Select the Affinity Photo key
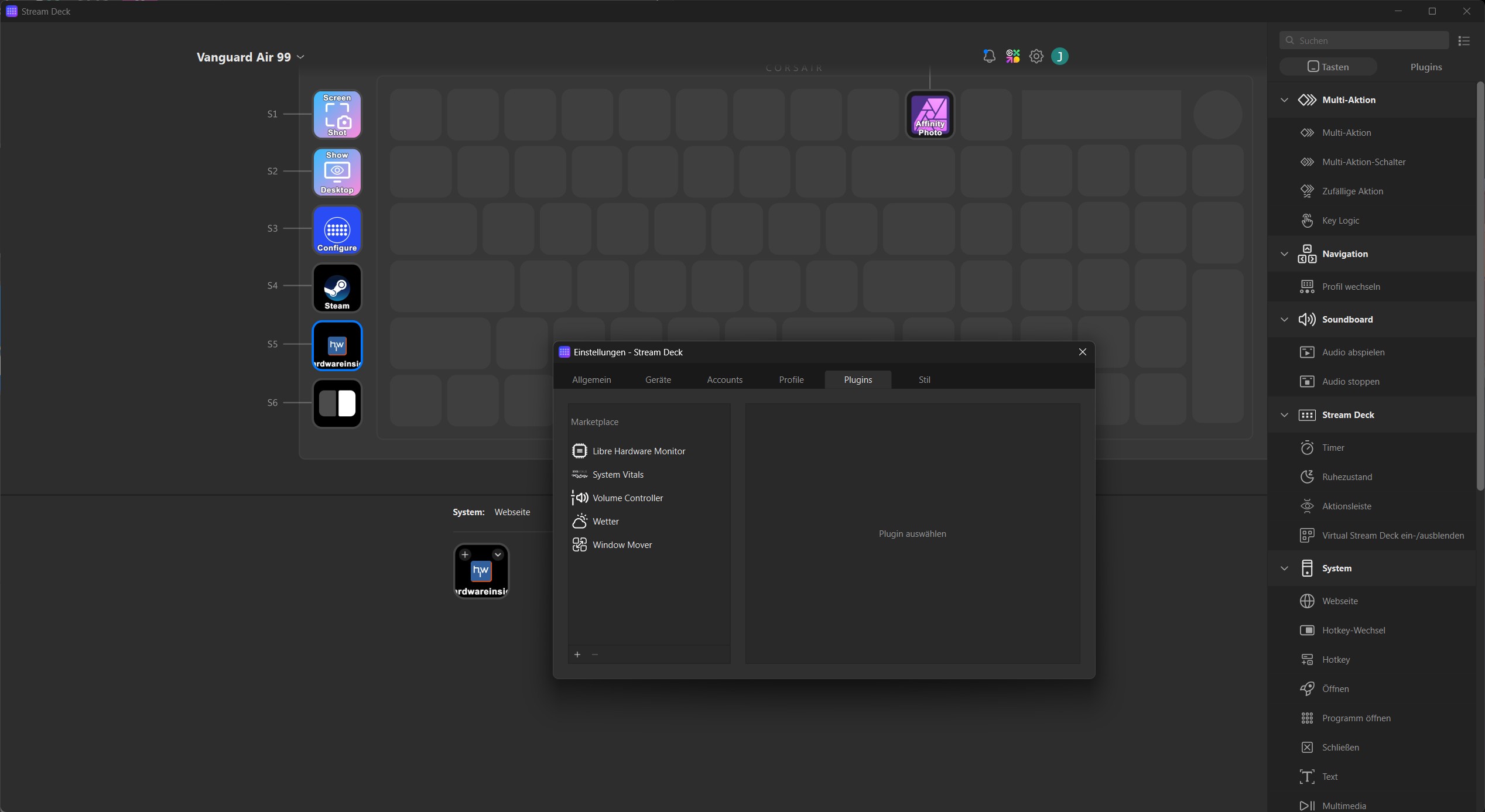1485x812 pixels. pyautogui.click(x=930, y=115)
